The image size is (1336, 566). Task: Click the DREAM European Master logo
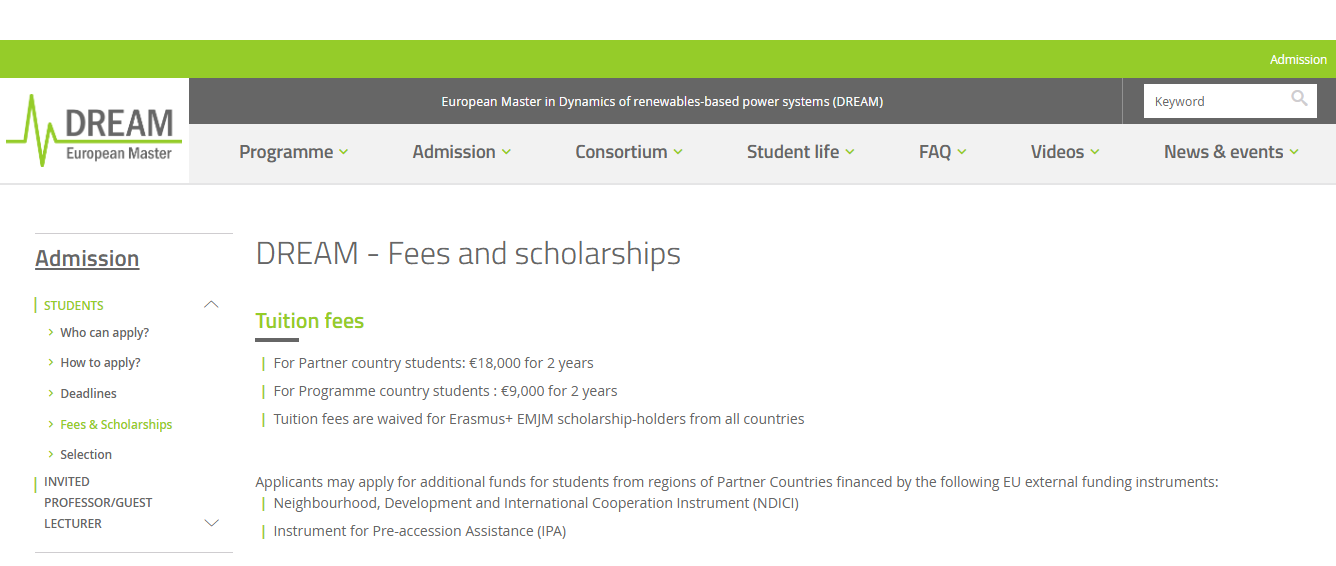click(x=94, y=131)
